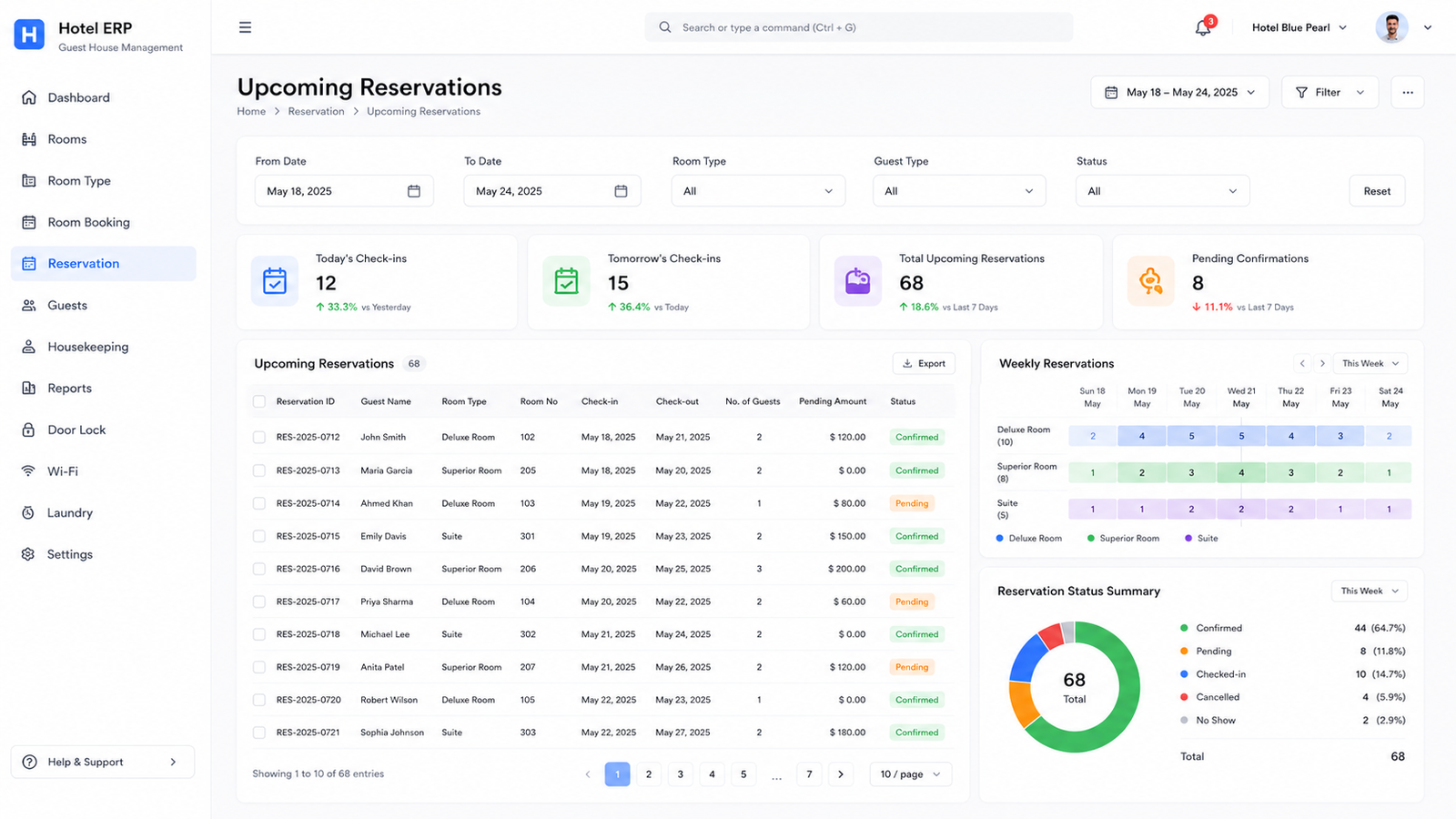Click the user profile avatar
Viewport: 1456px width, 819px height.
tap(1391, 27)
